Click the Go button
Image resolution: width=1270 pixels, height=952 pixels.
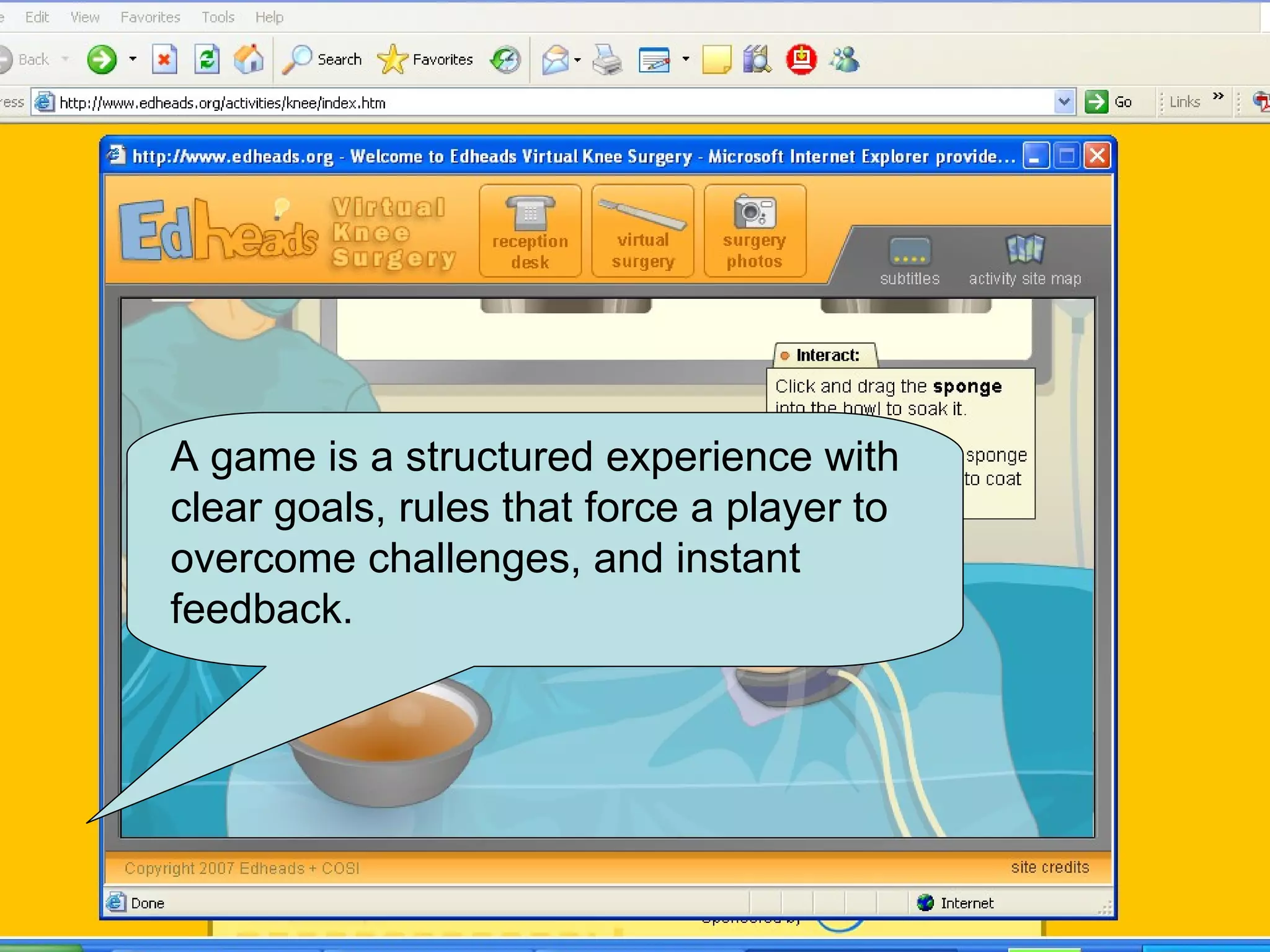click(x=1109, y=102)
